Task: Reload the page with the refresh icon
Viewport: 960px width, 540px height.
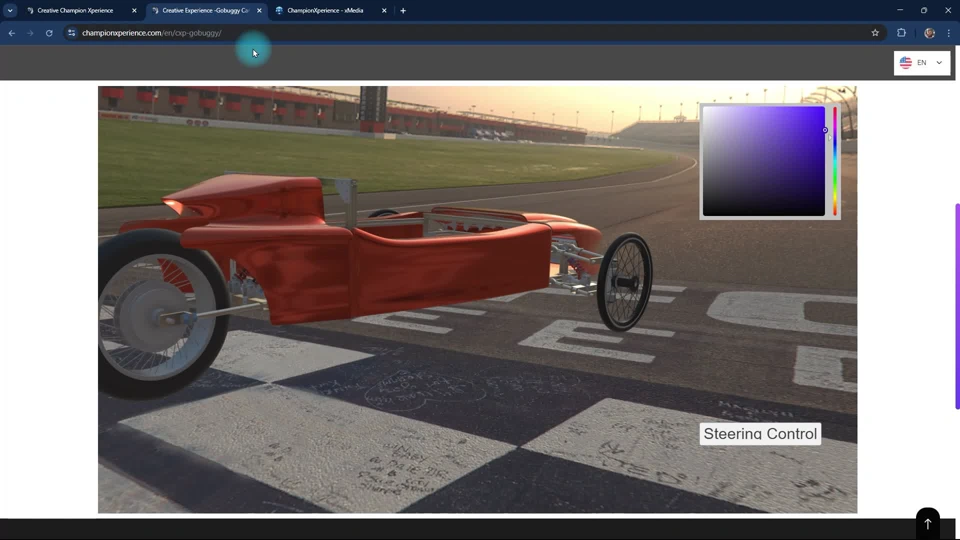Action: [x=49, y=33]
